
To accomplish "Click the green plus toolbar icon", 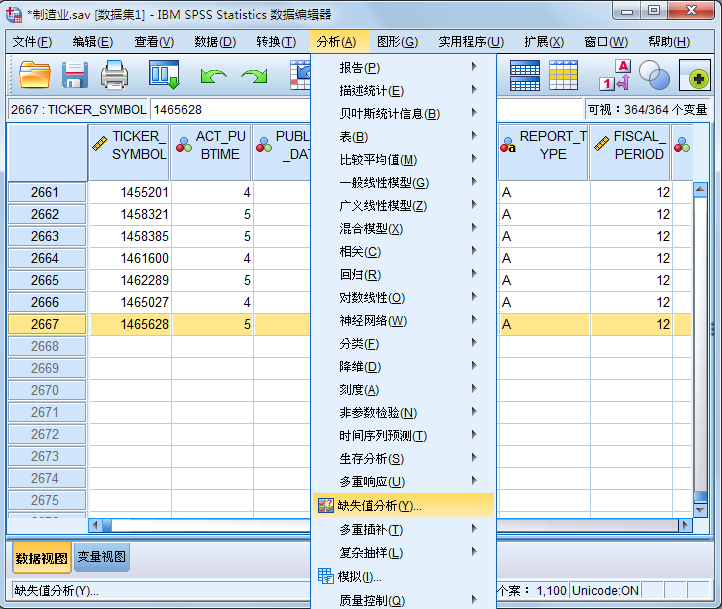I will click(695, 75).
